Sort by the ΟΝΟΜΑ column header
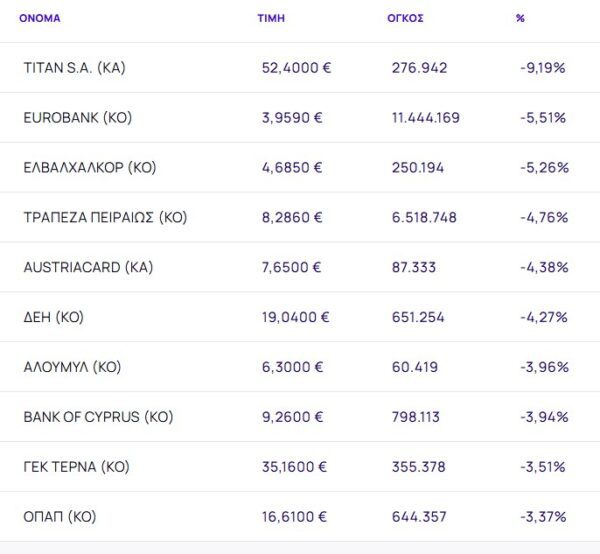Viewport: 600px width, 554px height. [x=40, y=18]
